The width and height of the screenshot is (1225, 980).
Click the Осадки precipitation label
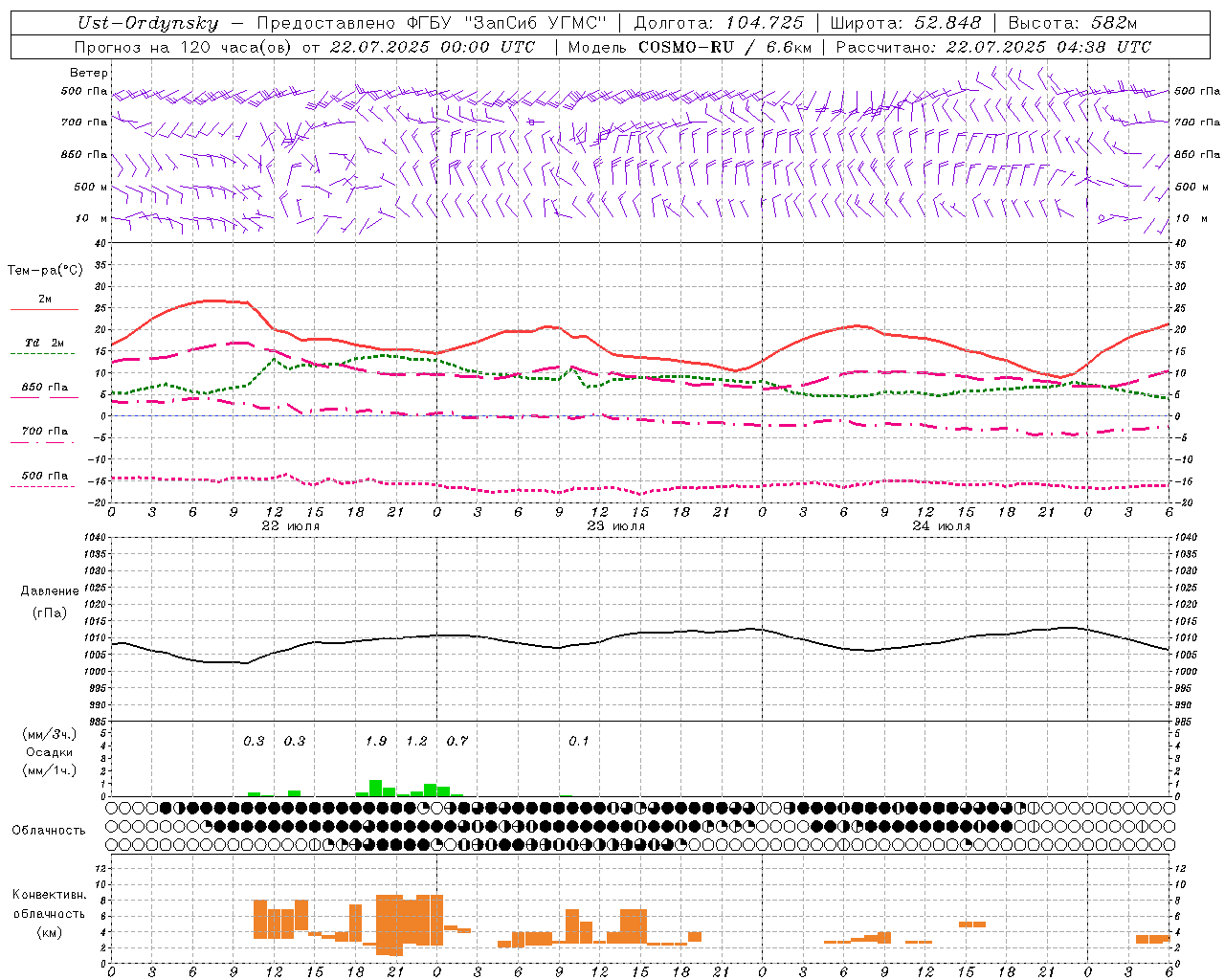click(49, 752)
